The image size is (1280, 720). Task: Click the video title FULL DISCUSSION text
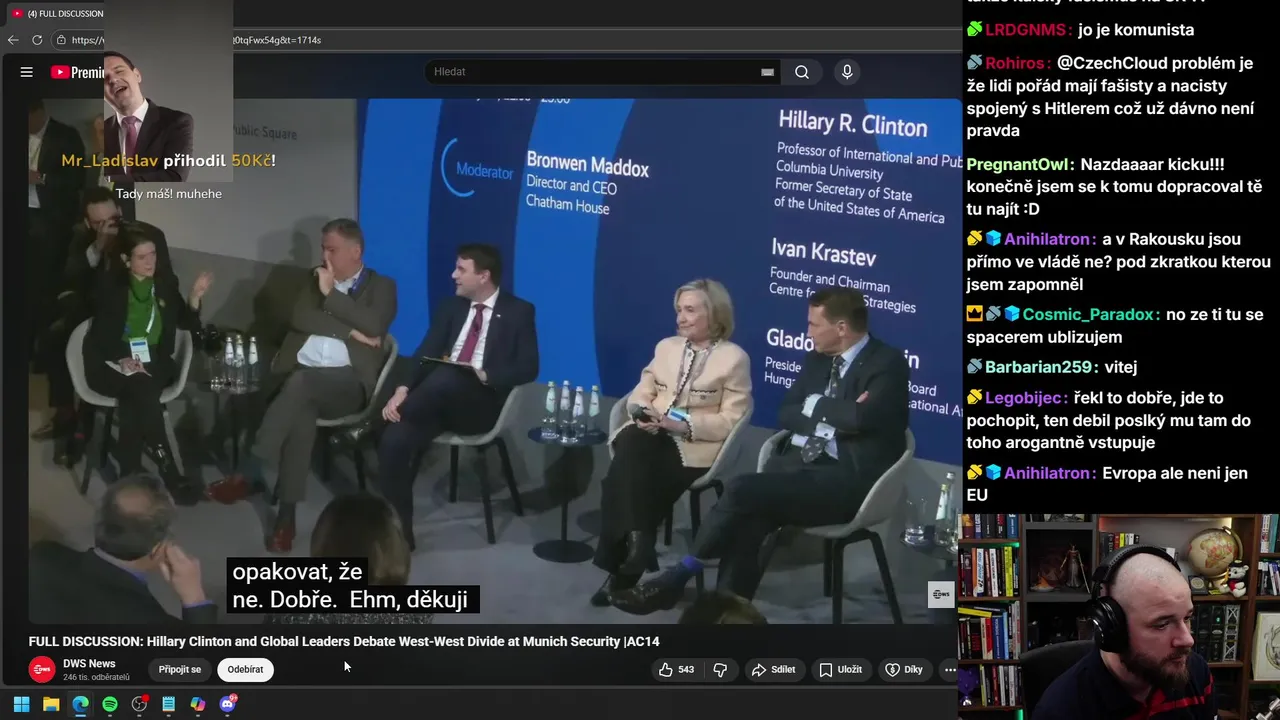tap(344, 642)
